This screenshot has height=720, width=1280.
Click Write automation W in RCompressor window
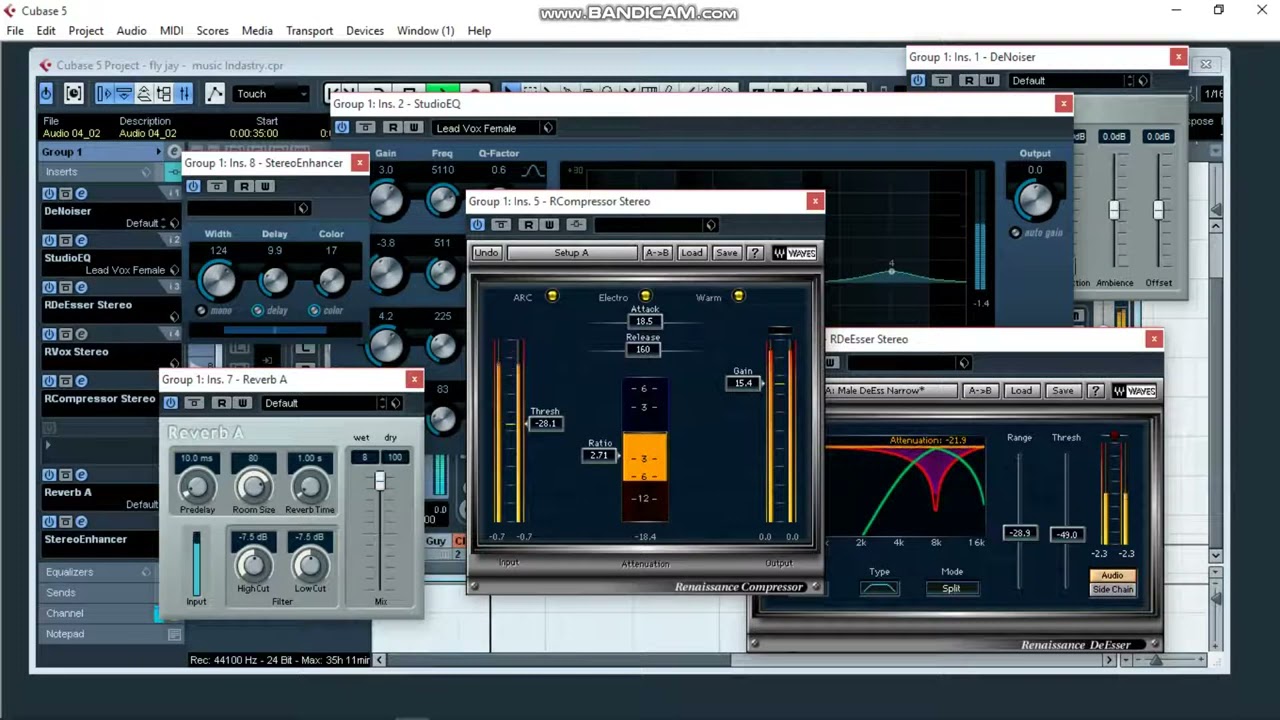pos(549,225)
